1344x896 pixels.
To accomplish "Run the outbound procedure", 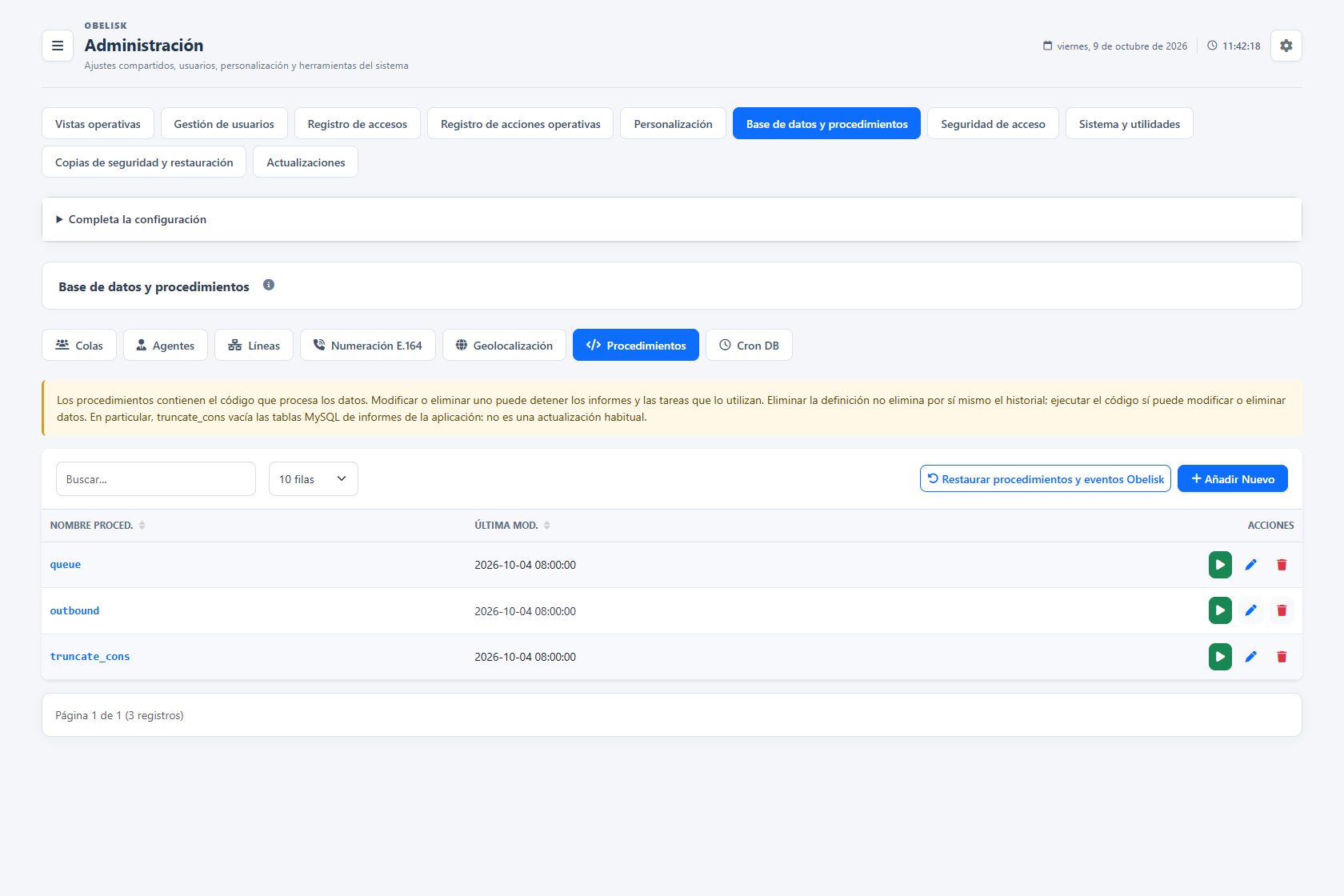I will (1220, 610).
